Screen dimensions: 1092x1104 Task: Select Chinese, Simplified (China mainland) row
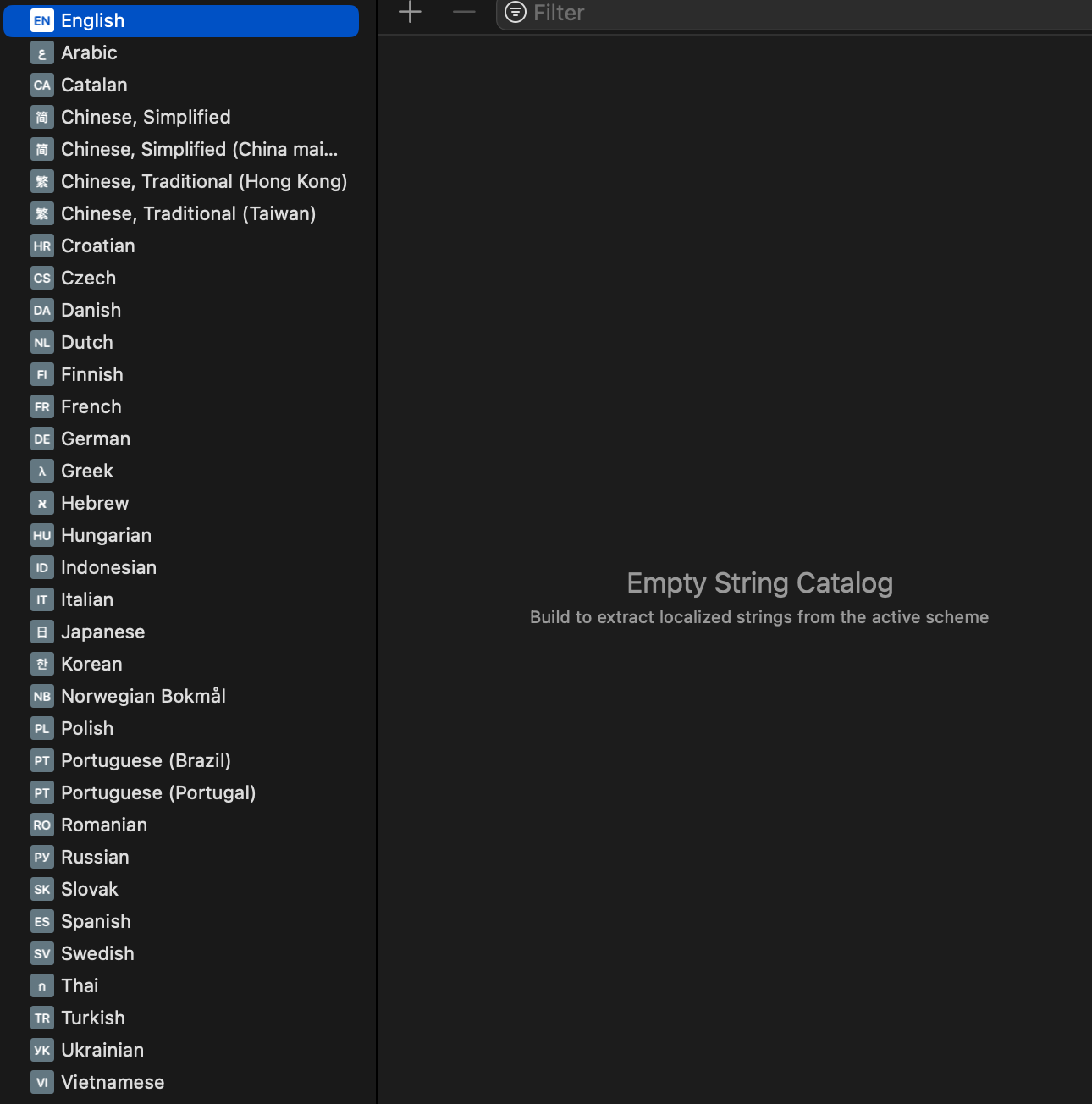pos(199,150)
